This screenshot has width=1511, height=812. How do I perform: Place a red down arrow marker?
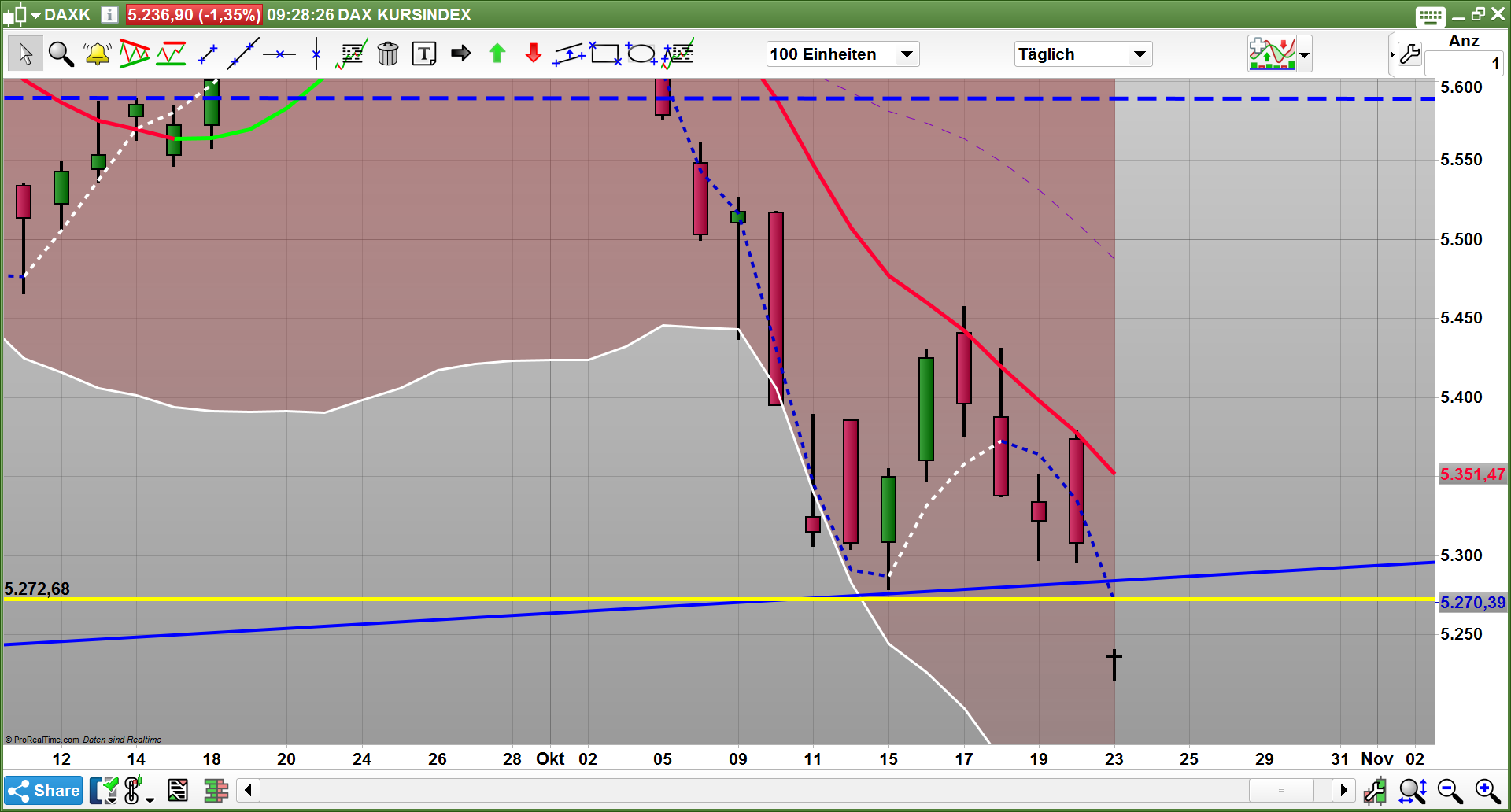534,53
